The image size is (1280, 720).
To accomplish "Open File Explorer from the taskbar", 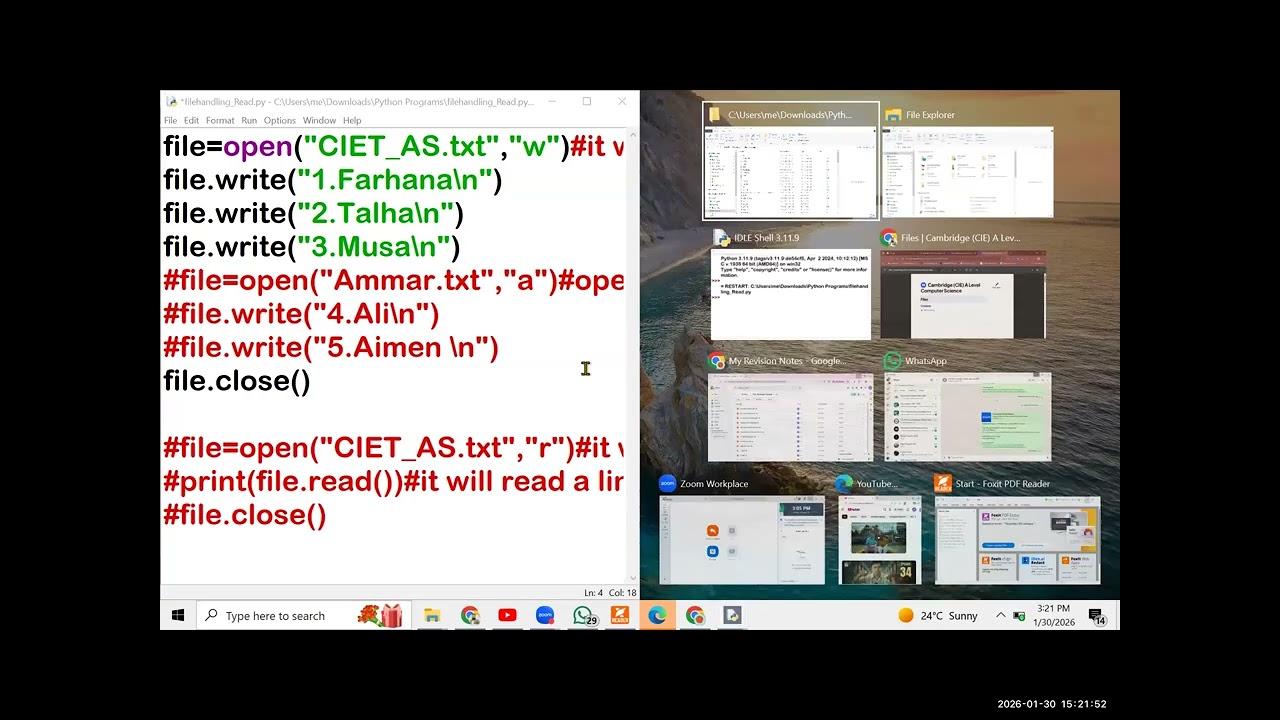I will (x=432, y=615).
